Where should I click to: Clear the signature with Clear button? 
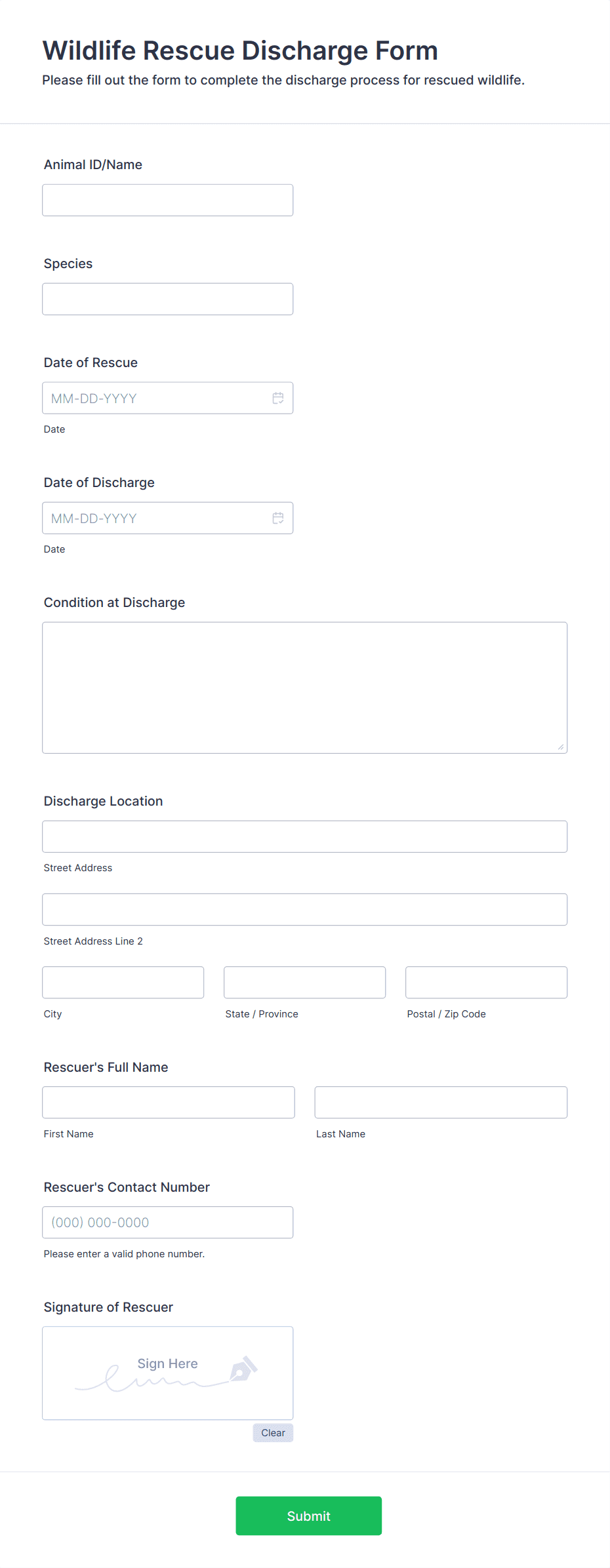[273, 1432]
